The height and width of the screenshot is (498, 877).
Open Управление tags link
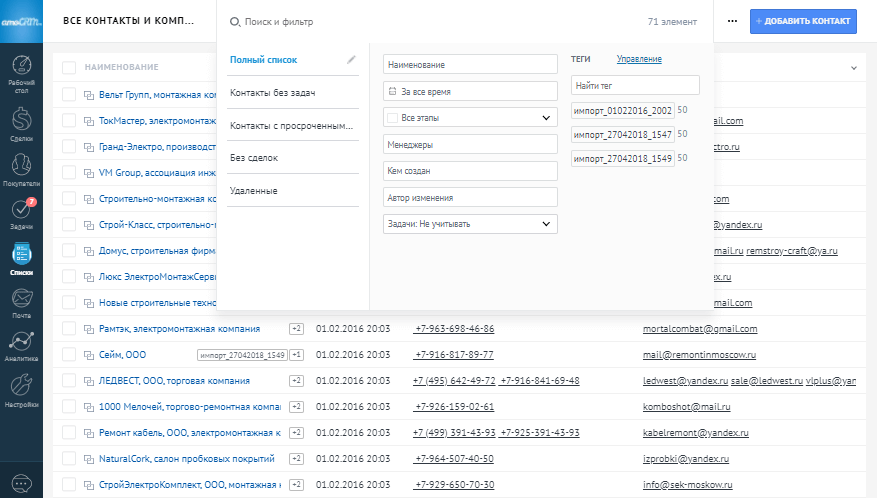pos(638,59)
